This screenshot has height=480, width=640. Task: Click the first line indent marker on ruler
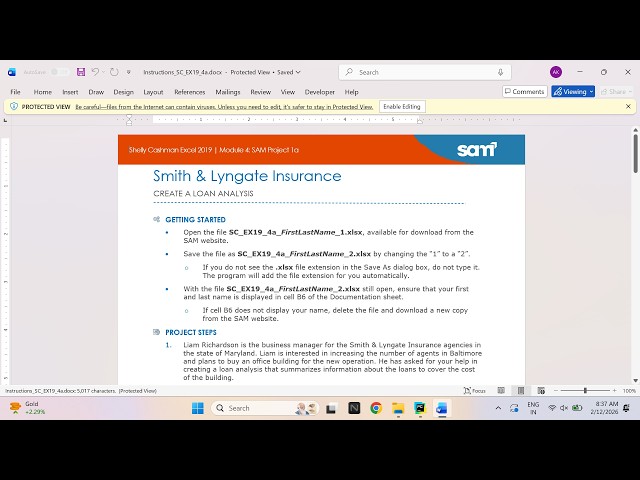coord(129,117)
